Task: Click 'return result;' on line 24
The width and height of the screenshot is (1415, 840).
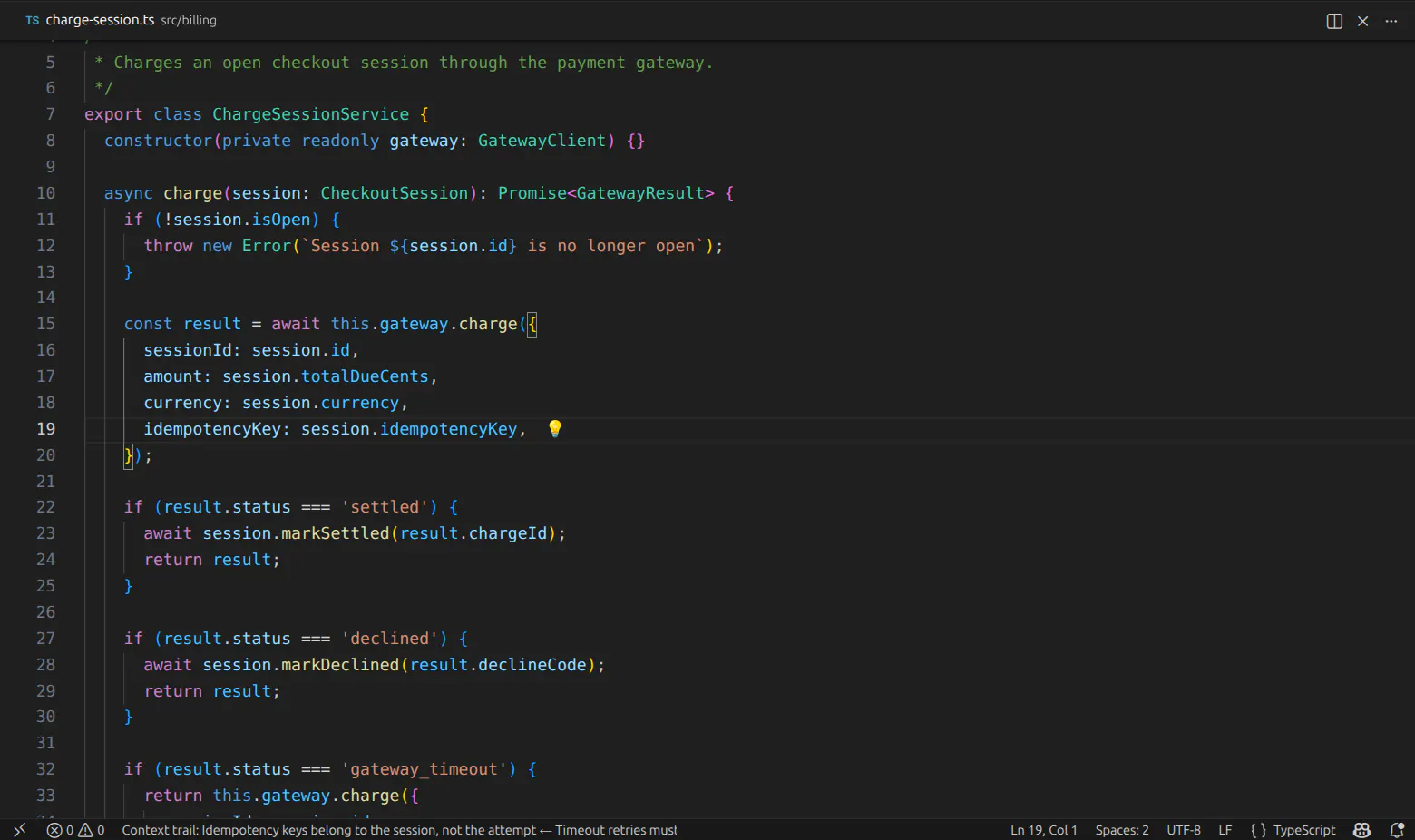Action: pyautogui.click(x=212, y=560)
